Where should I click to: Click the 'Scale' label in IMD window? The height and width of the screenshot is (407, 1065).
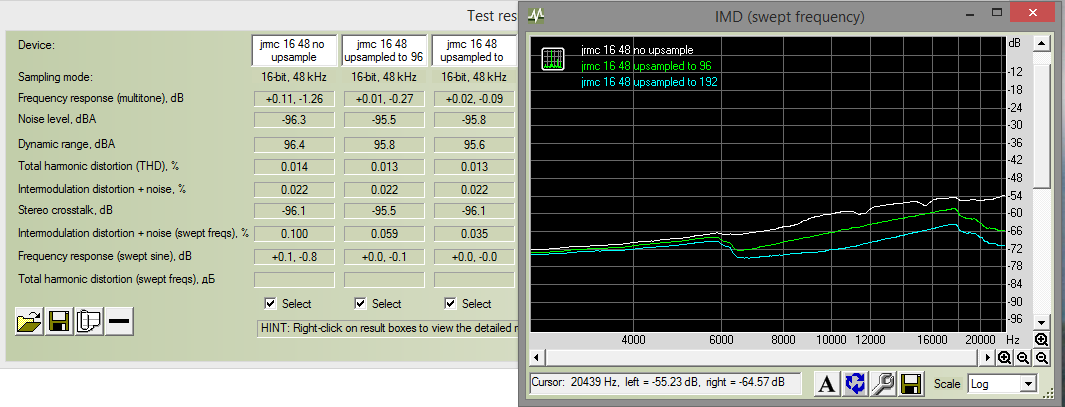[947, 384]
